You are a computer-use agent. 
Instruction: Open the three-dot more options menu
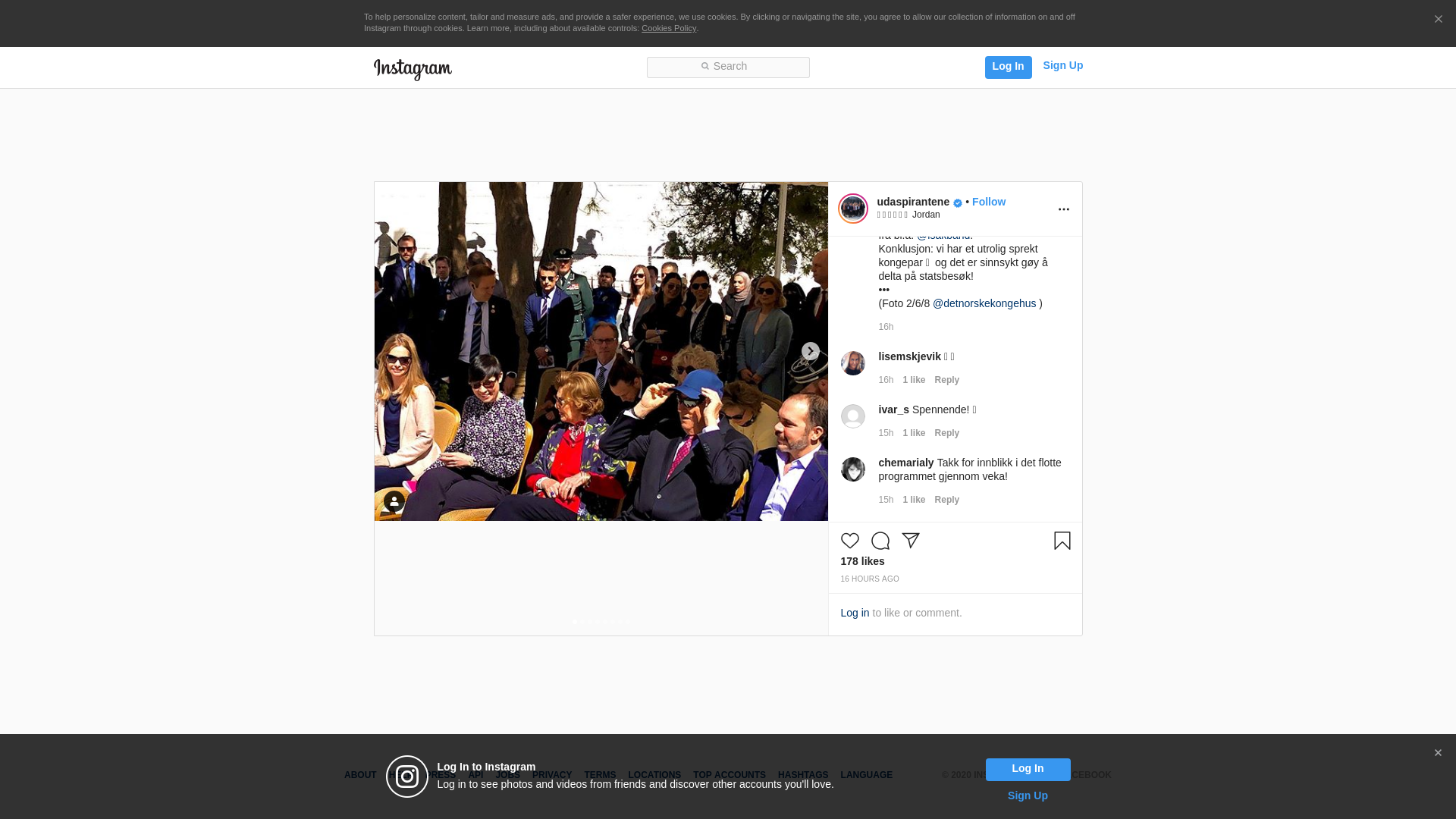1063,209
